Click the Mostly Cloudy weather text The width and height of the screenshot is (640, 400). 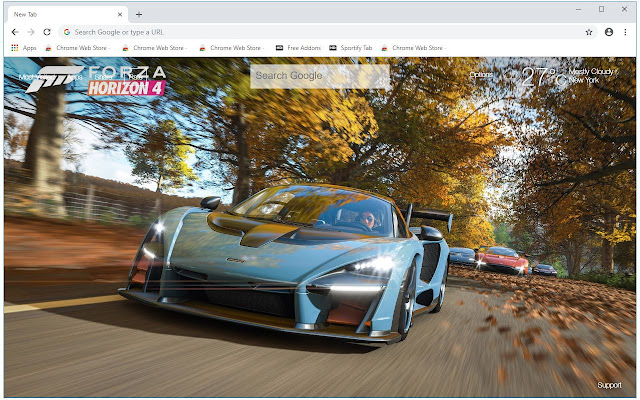(x=591, y=71)
